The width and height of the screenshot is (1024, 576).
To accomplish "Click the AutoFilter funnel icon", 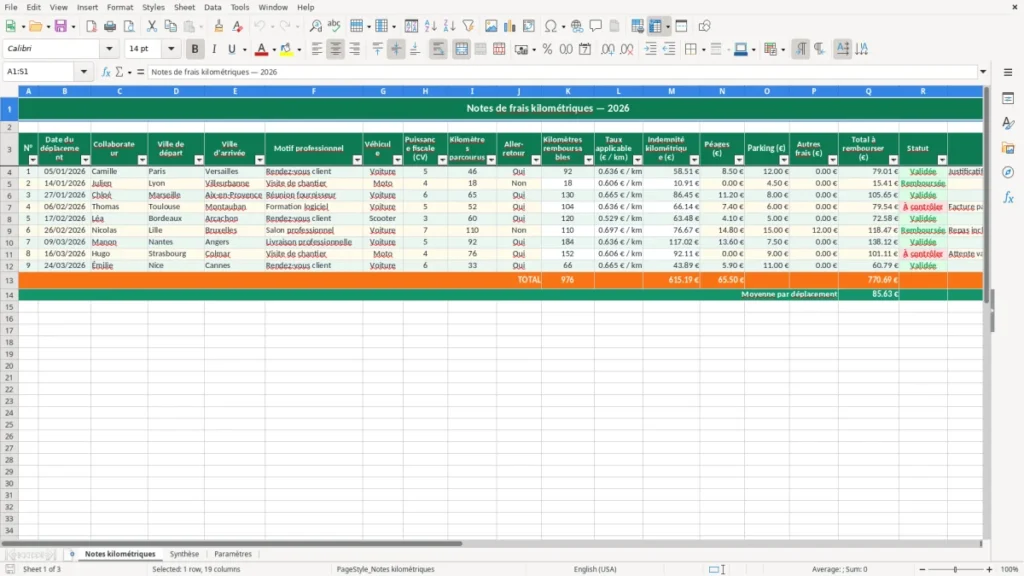I will click(x=468, y=26).
